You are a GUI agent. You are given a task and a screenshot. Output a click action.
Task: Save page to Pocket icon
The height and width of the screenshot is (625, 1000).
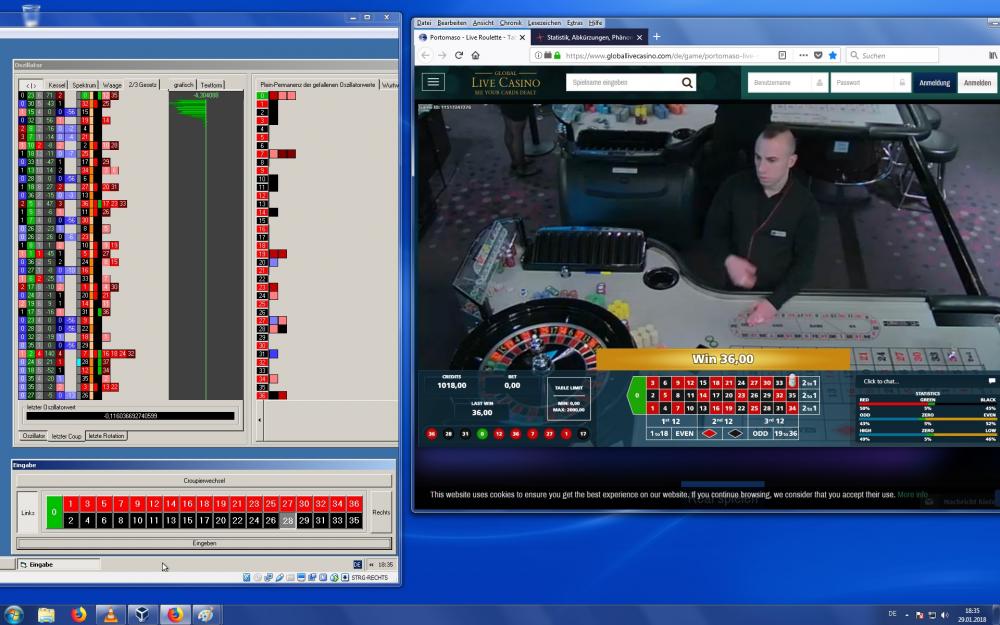[x=818, y=55]
